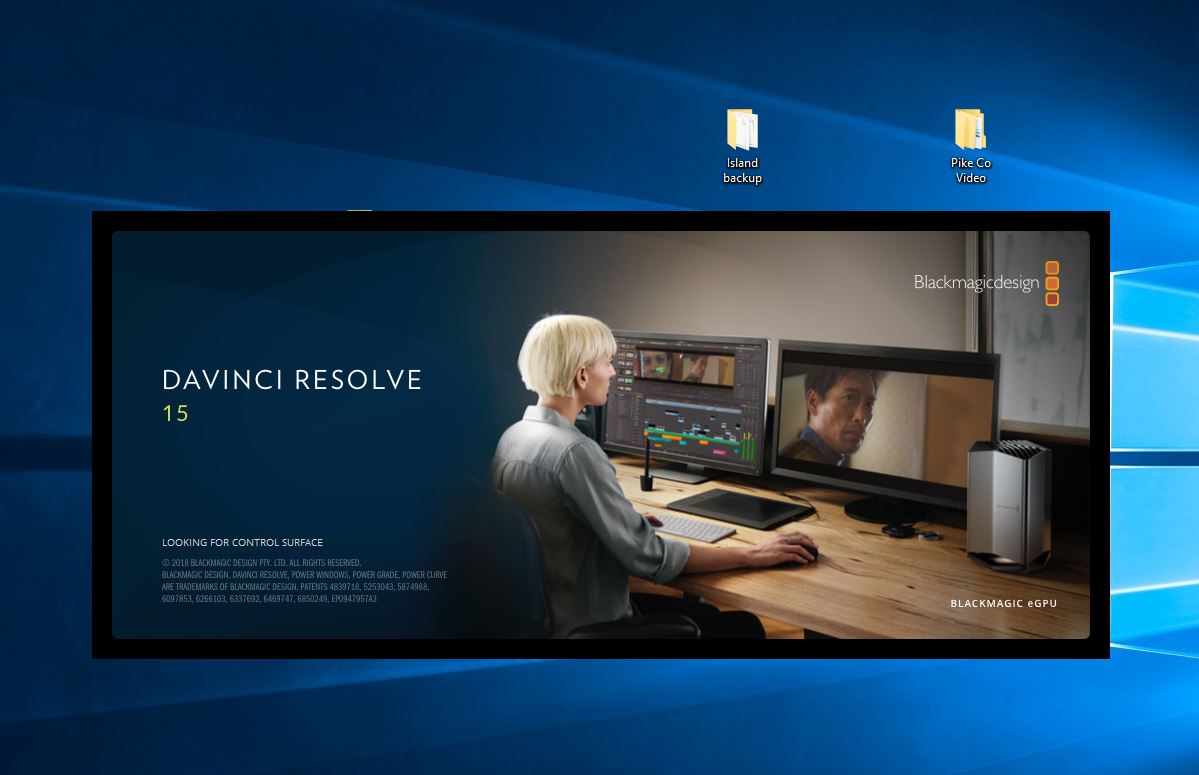
Task: Select the Island backup folder icon
Action: coord(742,129)
